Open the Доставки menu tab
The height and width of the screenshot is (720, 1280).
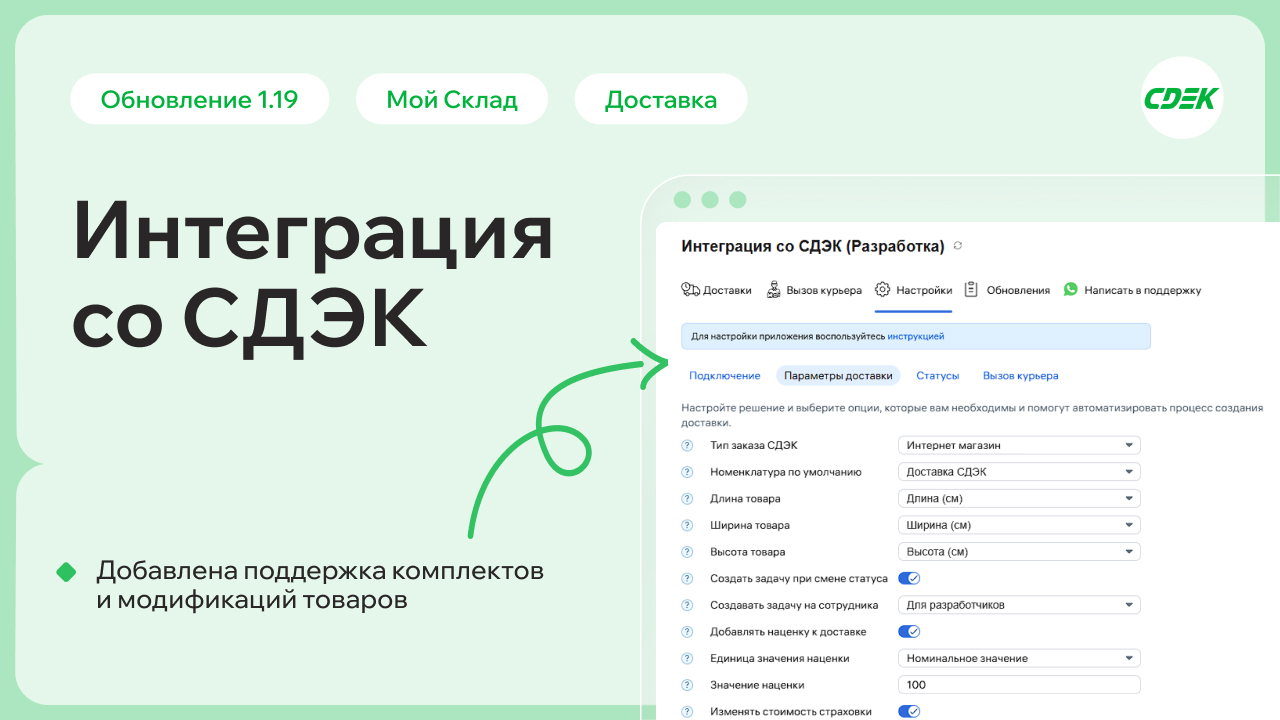[x=716, y=290]
